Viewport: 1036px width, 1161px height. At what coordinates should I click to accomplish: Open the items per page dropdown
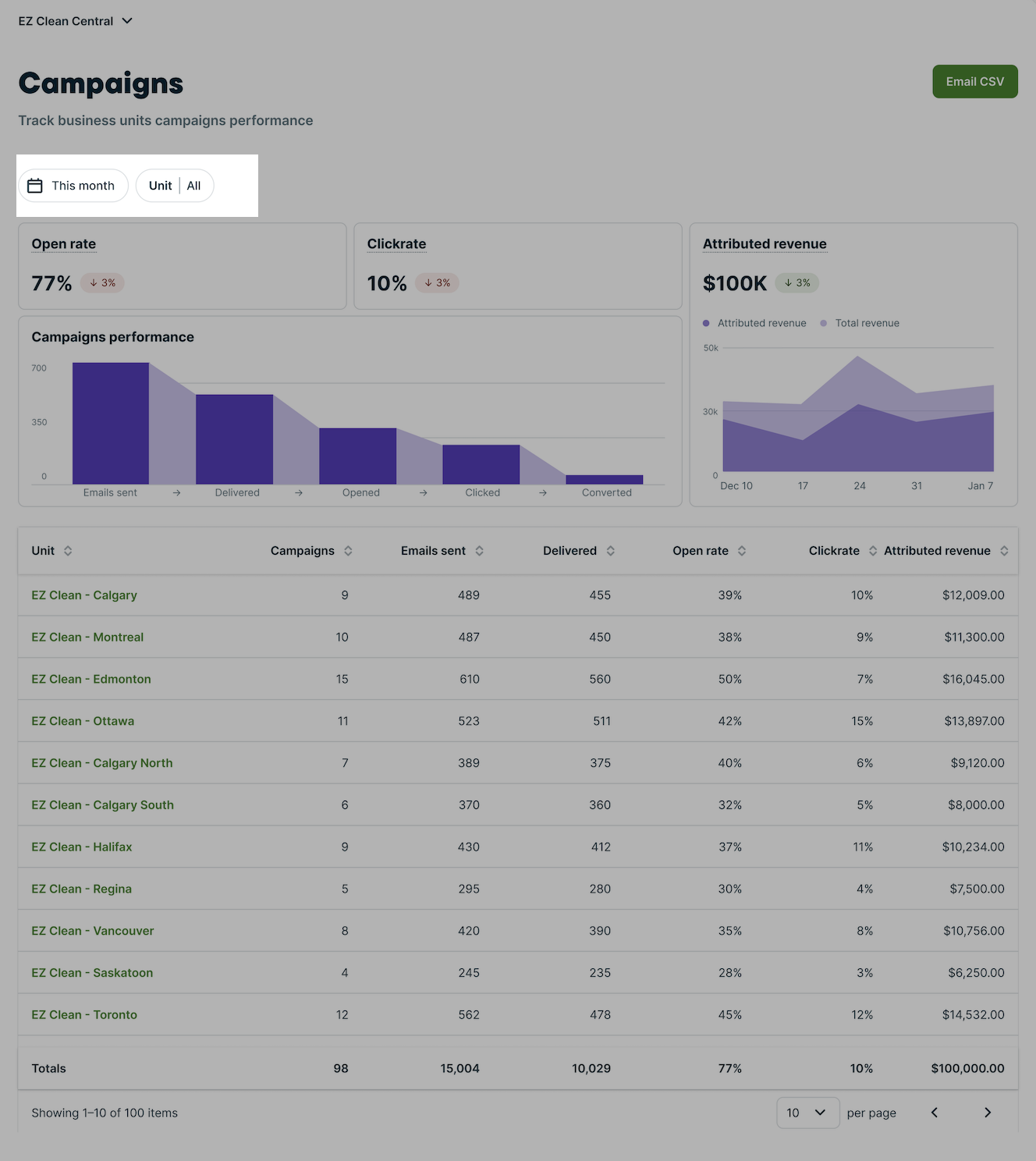point(807,1113)
